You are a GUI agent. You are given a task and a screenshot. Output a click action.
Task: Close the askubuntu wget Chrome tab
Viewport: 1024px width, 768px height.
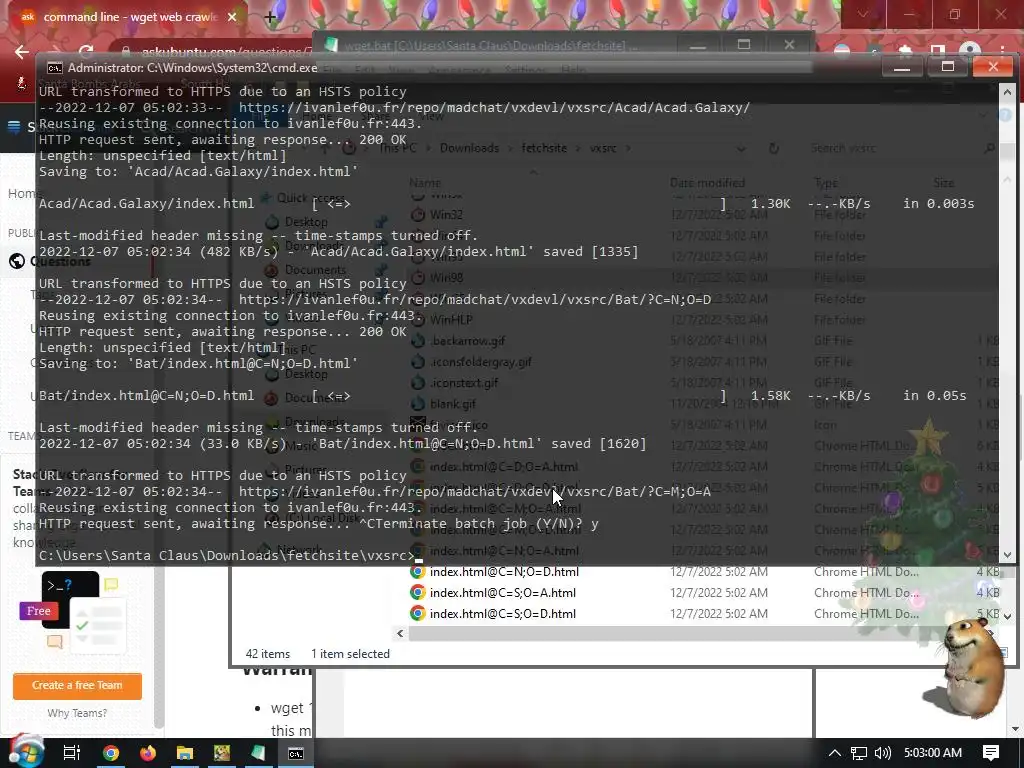tap(232, 17)
